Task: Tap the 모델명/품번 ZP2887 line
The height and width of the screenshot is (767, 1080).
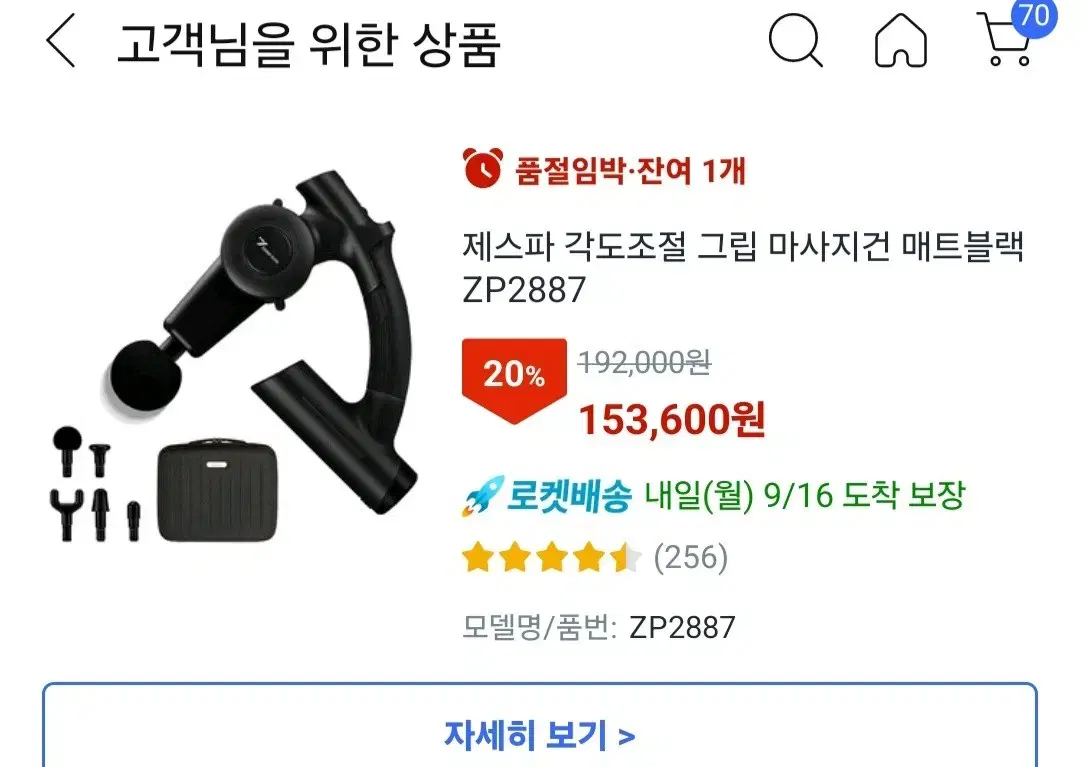Action: pyautogui.click(x=599, y=627)
